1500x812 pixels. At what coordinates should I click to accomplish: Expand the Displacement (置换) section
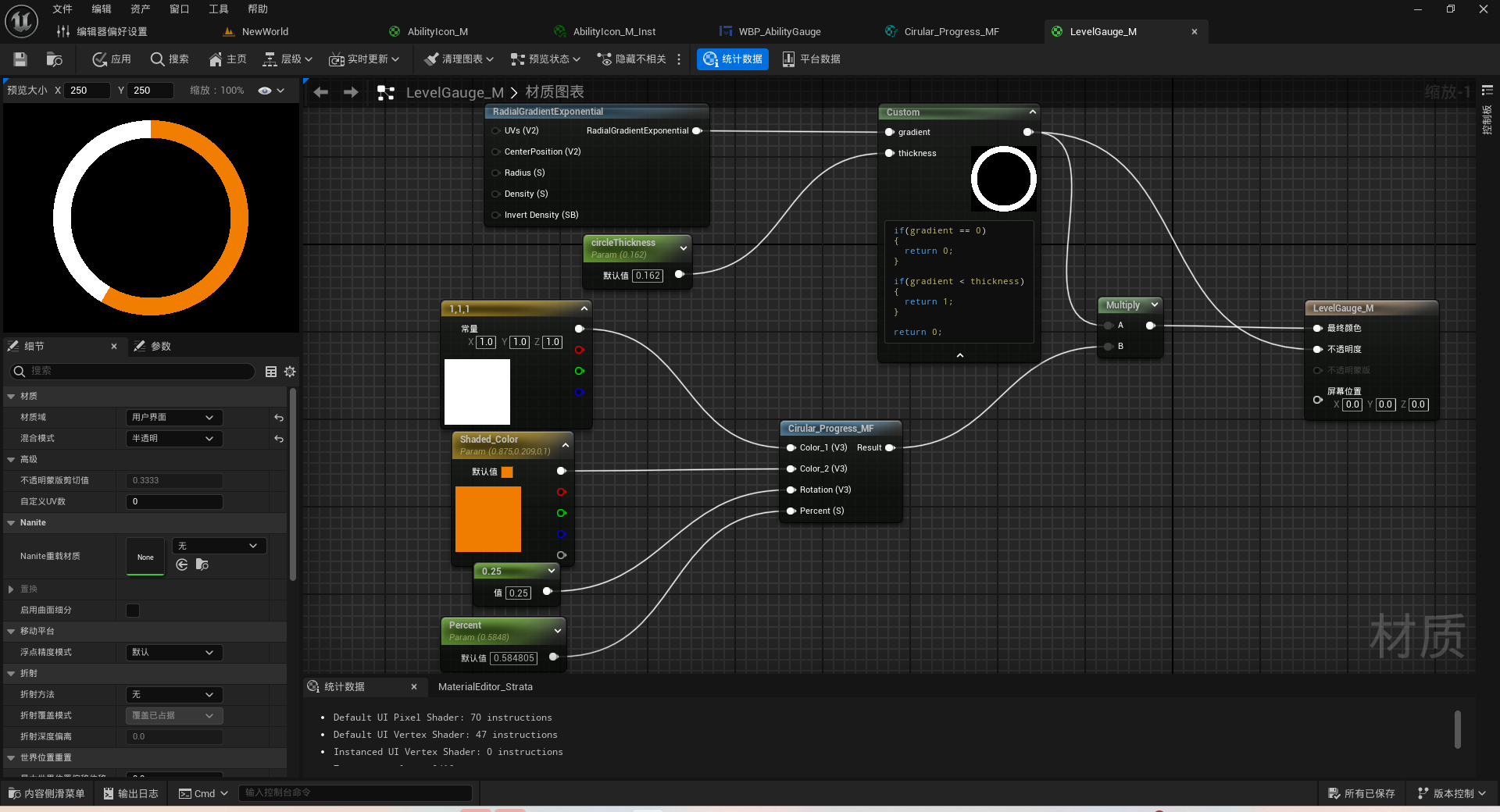[11, 589]
